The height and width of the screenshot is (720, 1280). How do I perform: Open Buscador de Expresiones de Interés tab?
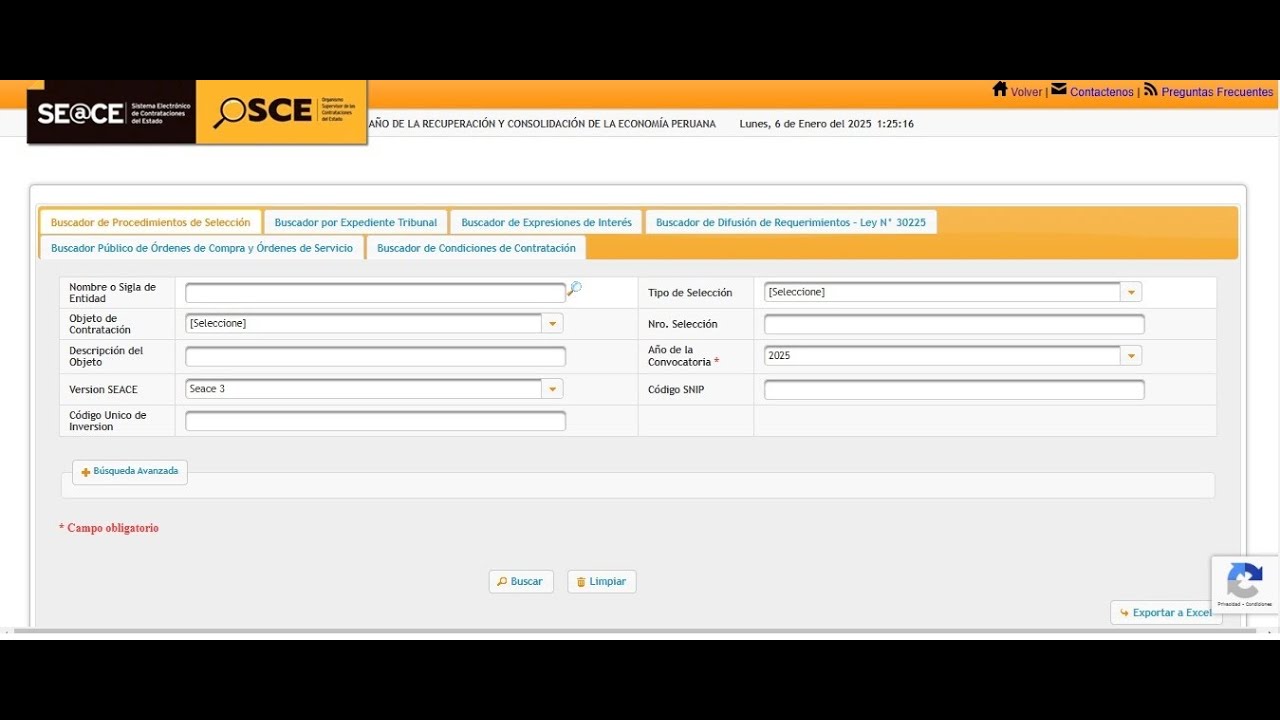tap(546, 222)
